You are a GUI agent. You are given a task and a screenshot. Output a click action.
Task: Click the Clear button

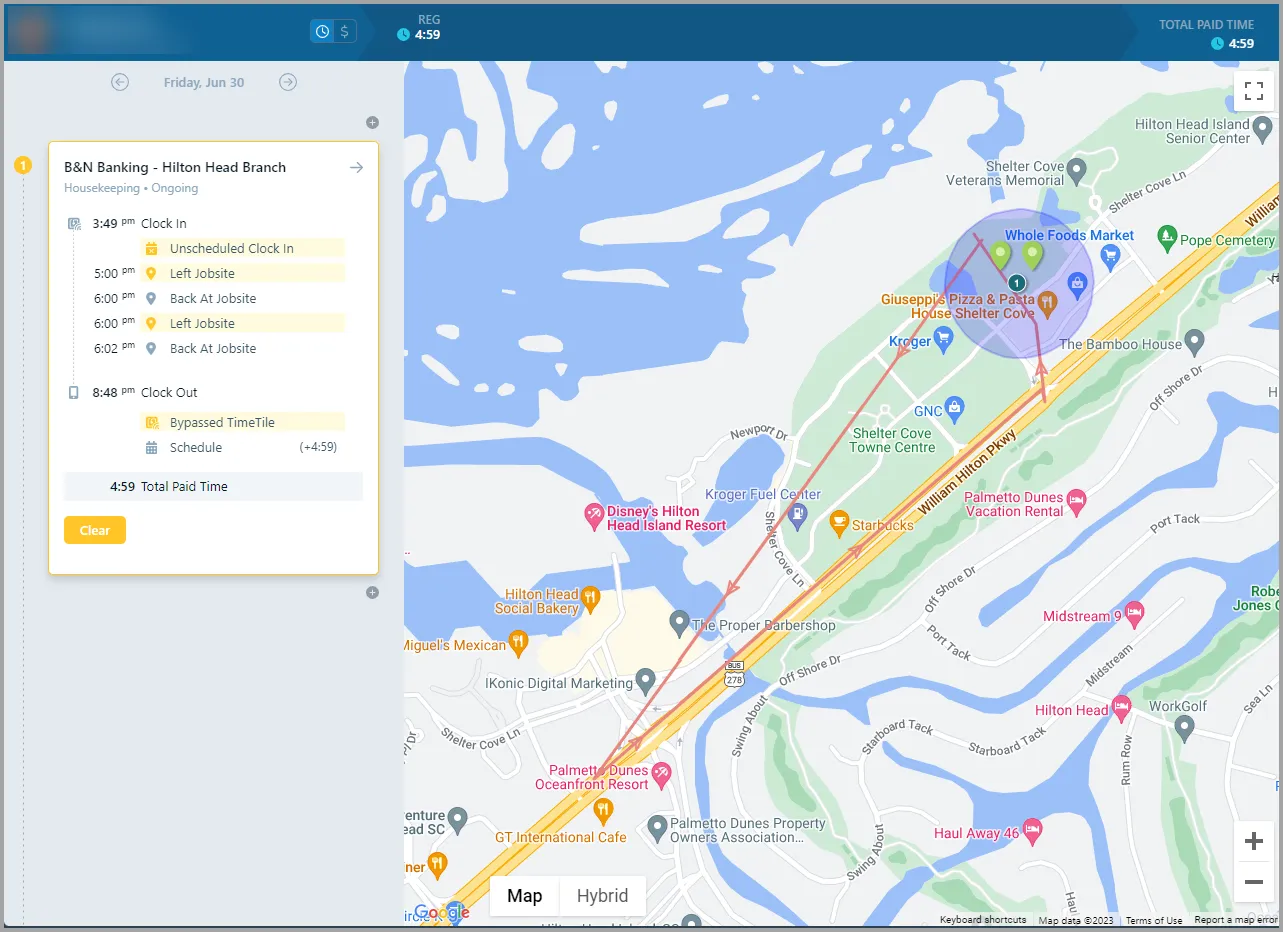pos(95,530)
